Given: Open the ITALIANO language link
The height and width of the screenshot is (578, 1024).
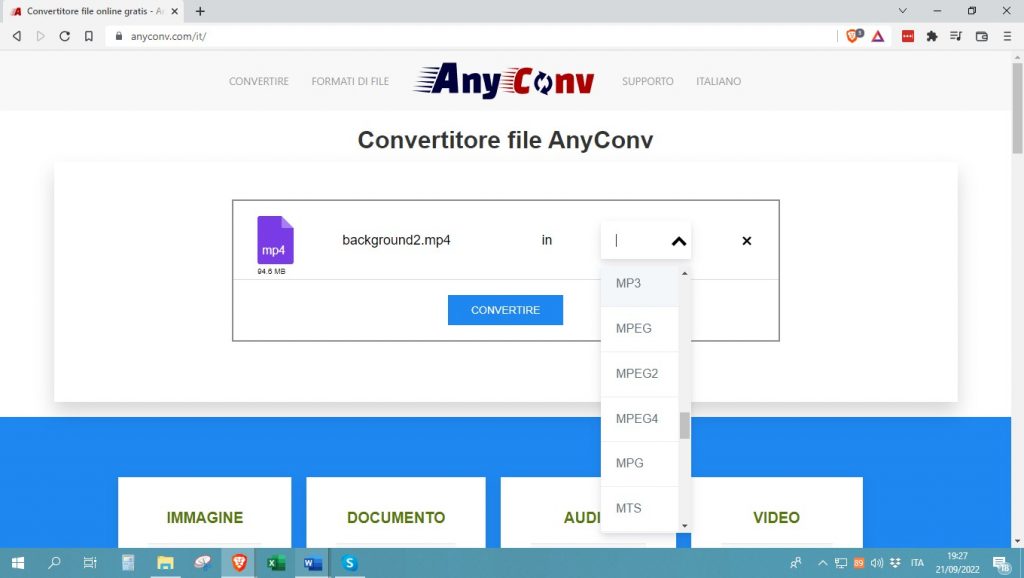Looking at the screenshot, I should [718, 82].
